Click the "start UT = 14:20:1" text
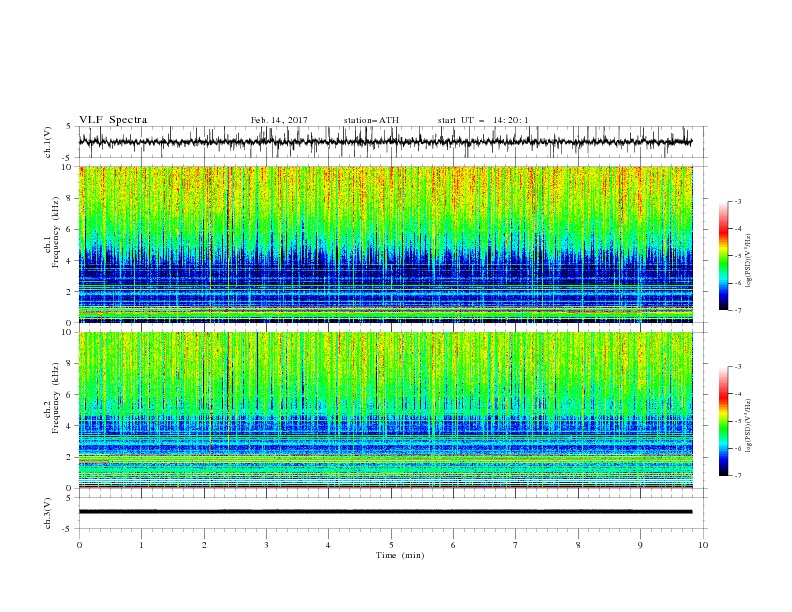The height and width of the screenshot is (612, 792). pyautogui.click(x=483, y=120)
